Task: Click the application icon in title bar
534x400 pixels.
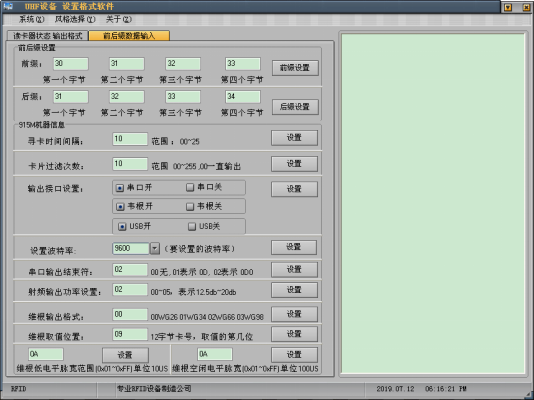Action: [8, 6]
